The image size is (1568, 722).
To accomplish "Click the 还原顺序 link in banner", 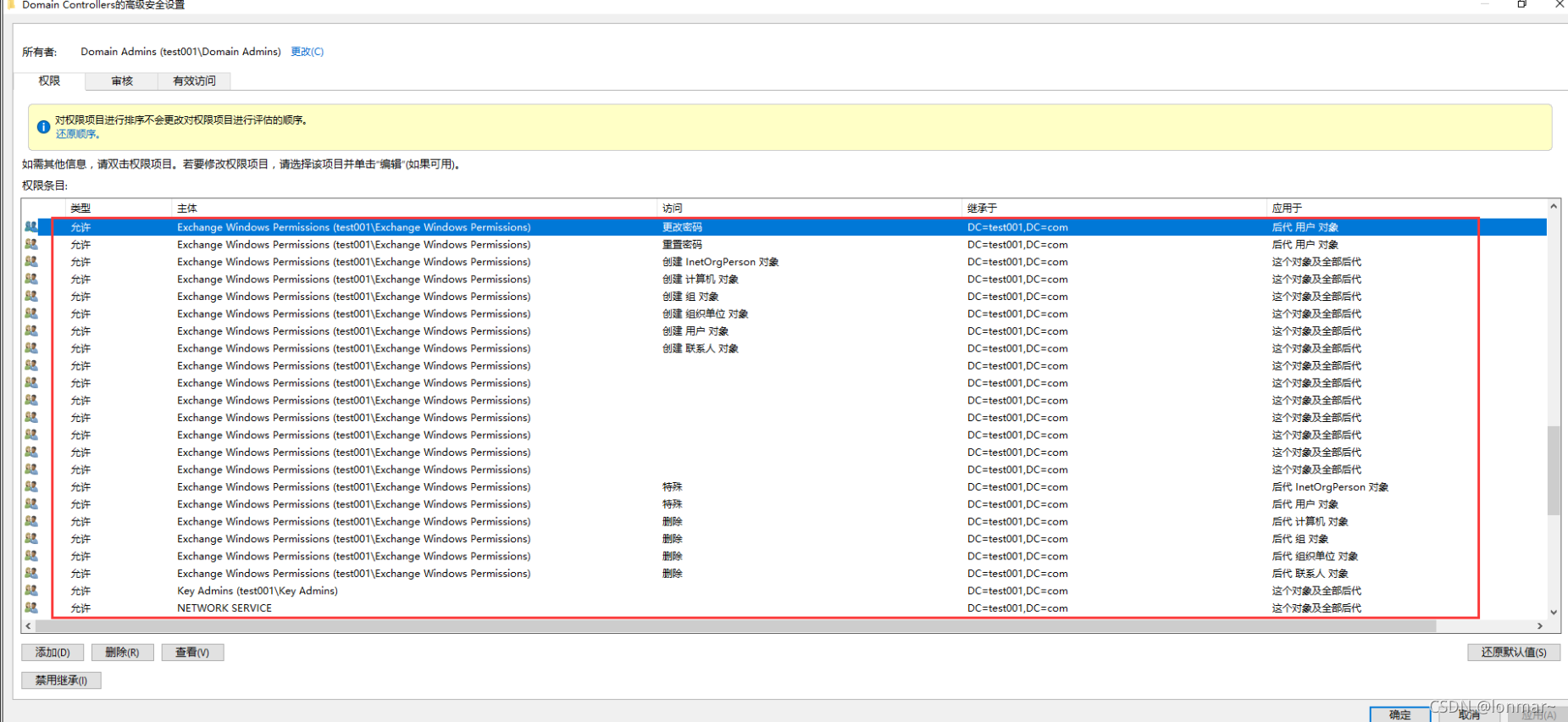I will pos(78,134).
